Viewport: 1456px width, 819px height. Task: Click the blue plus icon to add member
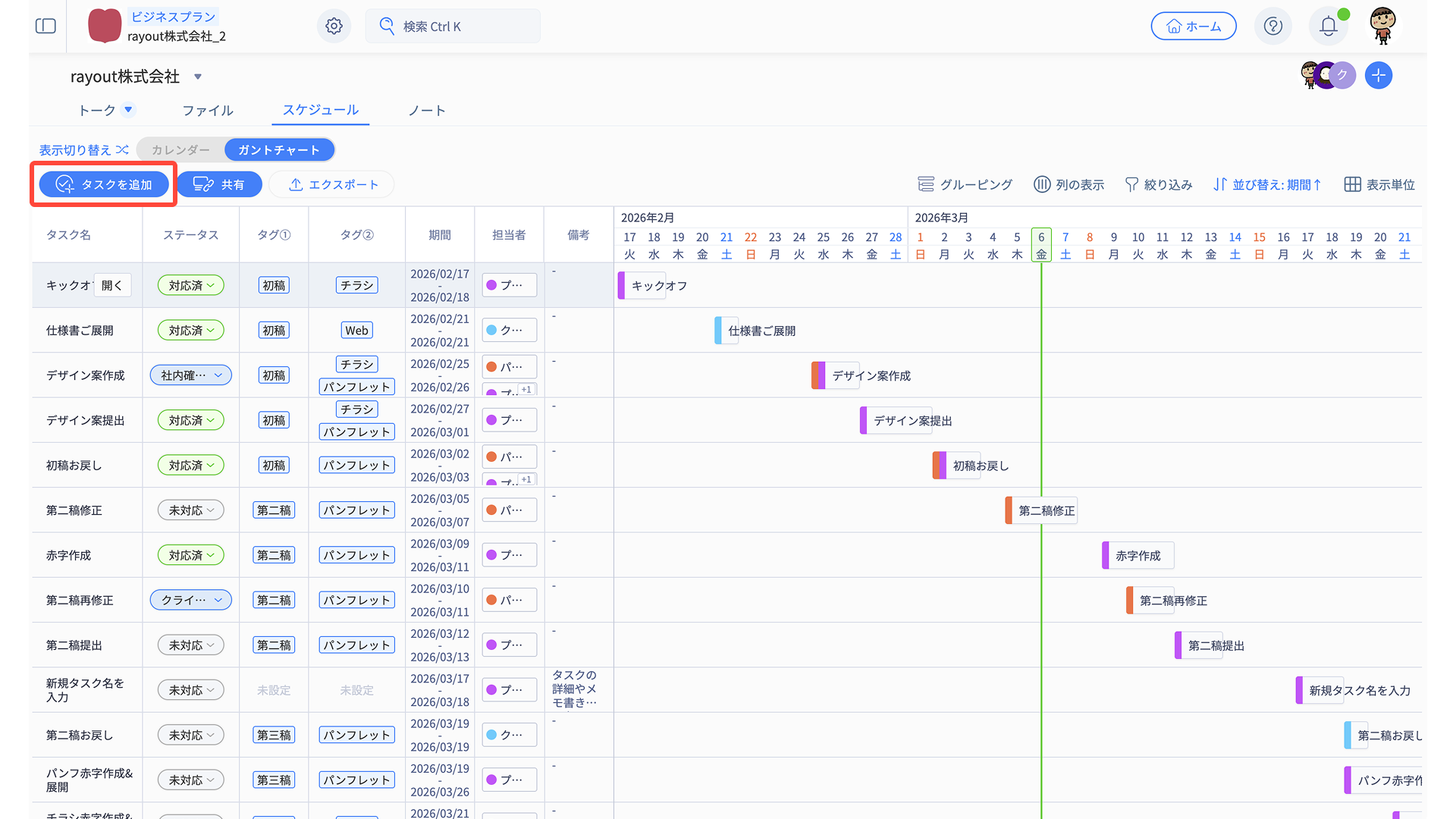[1378, 75]
